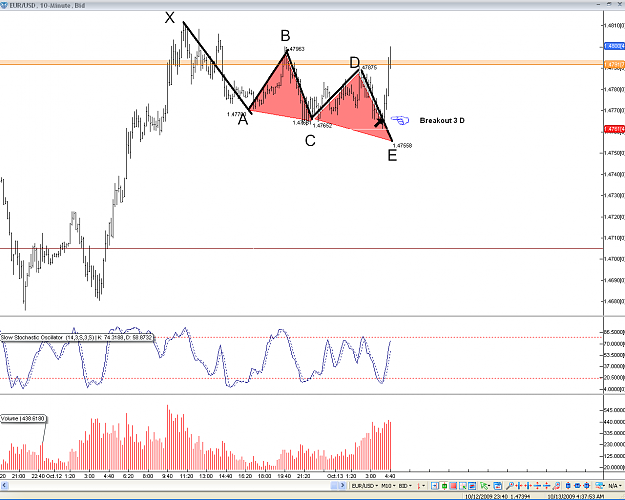Open the M10 timeframe dropdown
The height and width of the screenshot is (500, 625).
pyautogui.click(x=388, y=486)
